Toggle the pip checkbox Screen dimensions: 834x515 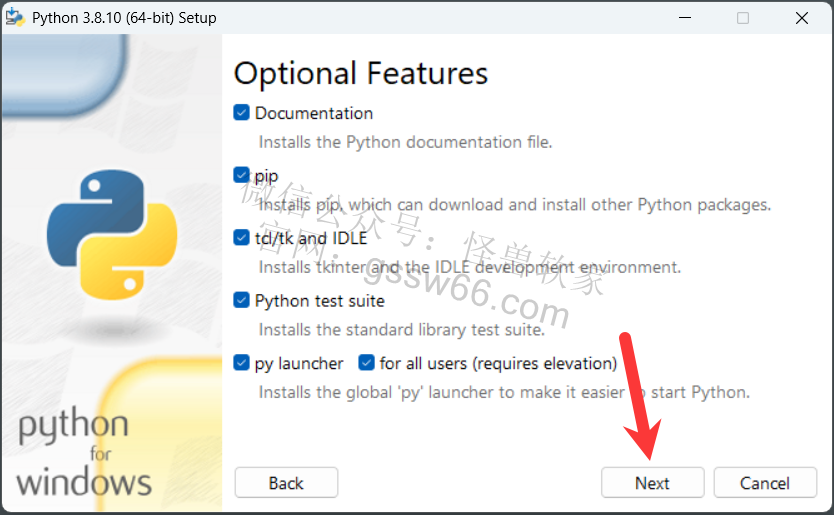point(241,175)
